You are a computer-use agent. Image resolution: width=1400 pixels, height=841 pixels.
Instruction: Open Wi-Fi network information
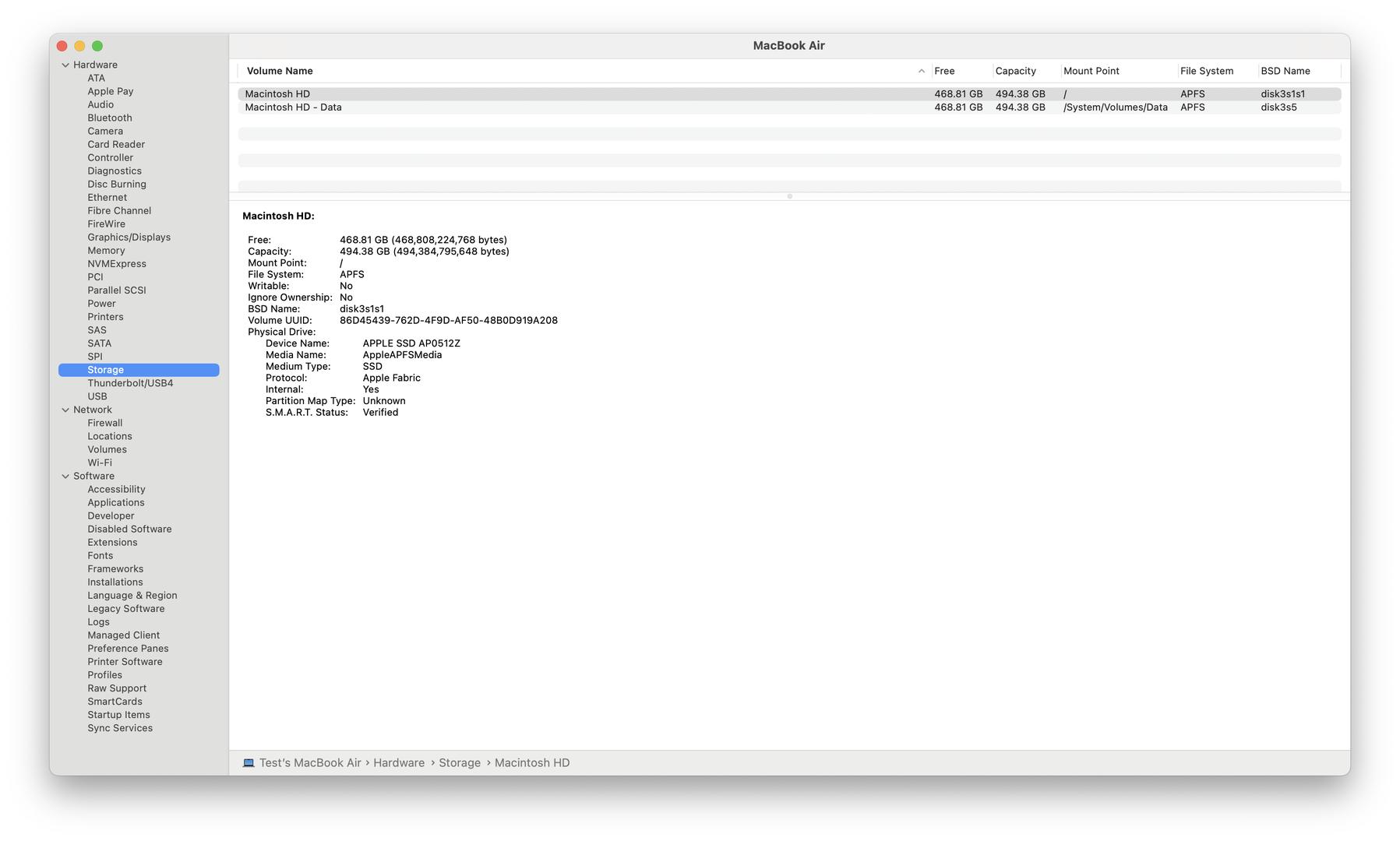click(x=100, y=463)
